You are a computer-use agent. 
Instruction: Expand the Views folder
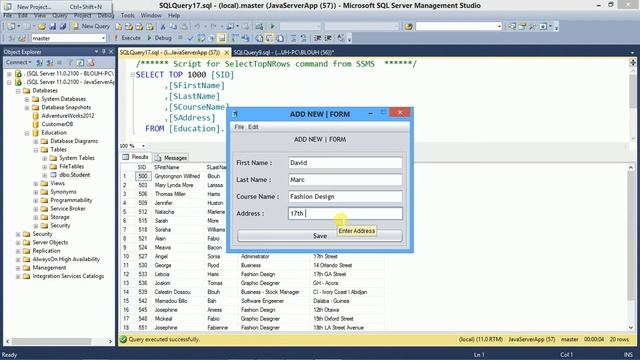tap(36, 184)
